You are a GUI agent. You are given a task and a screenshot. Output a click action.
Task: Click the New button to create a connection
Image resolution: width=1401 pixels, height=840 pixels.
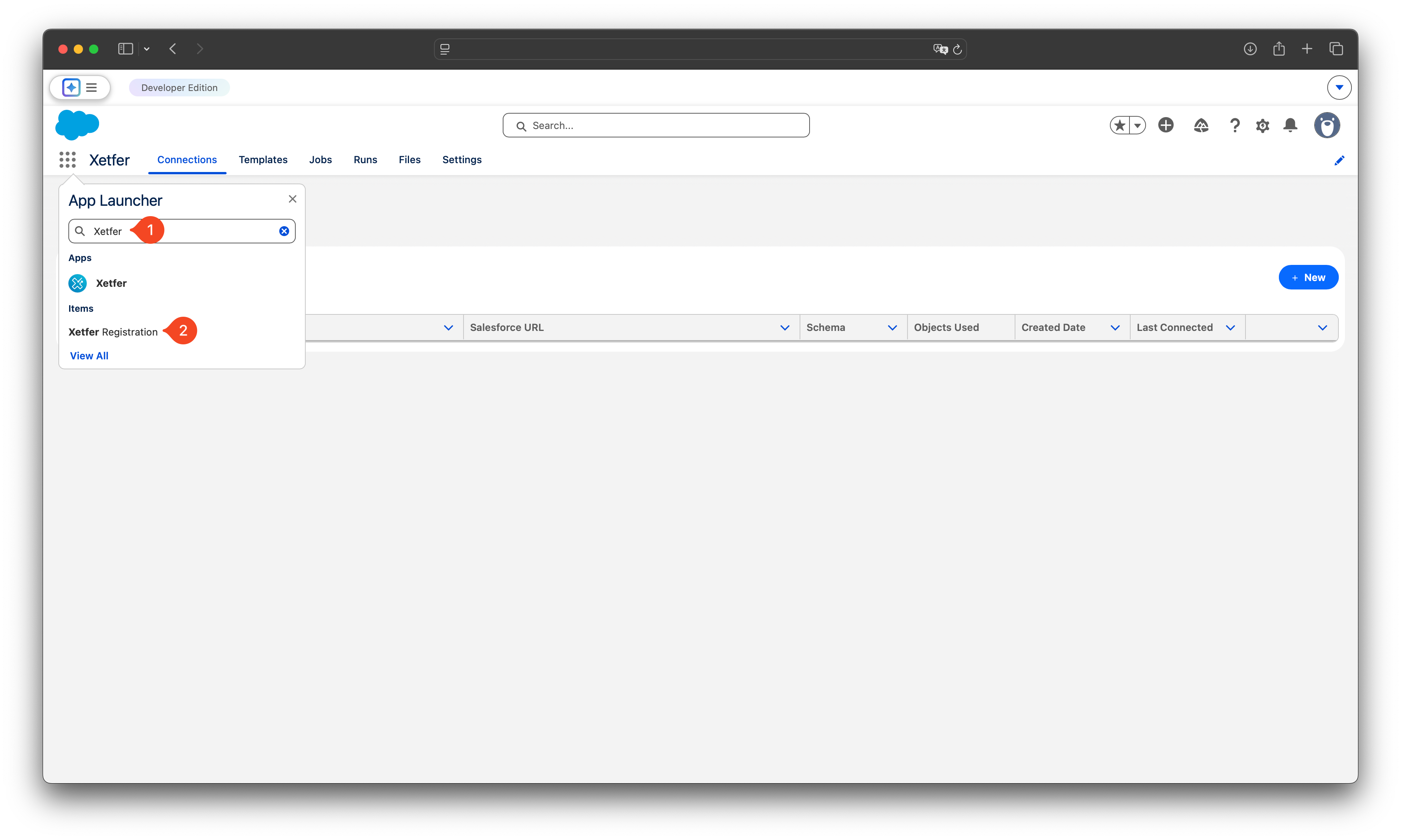[x=1309, y=277]
